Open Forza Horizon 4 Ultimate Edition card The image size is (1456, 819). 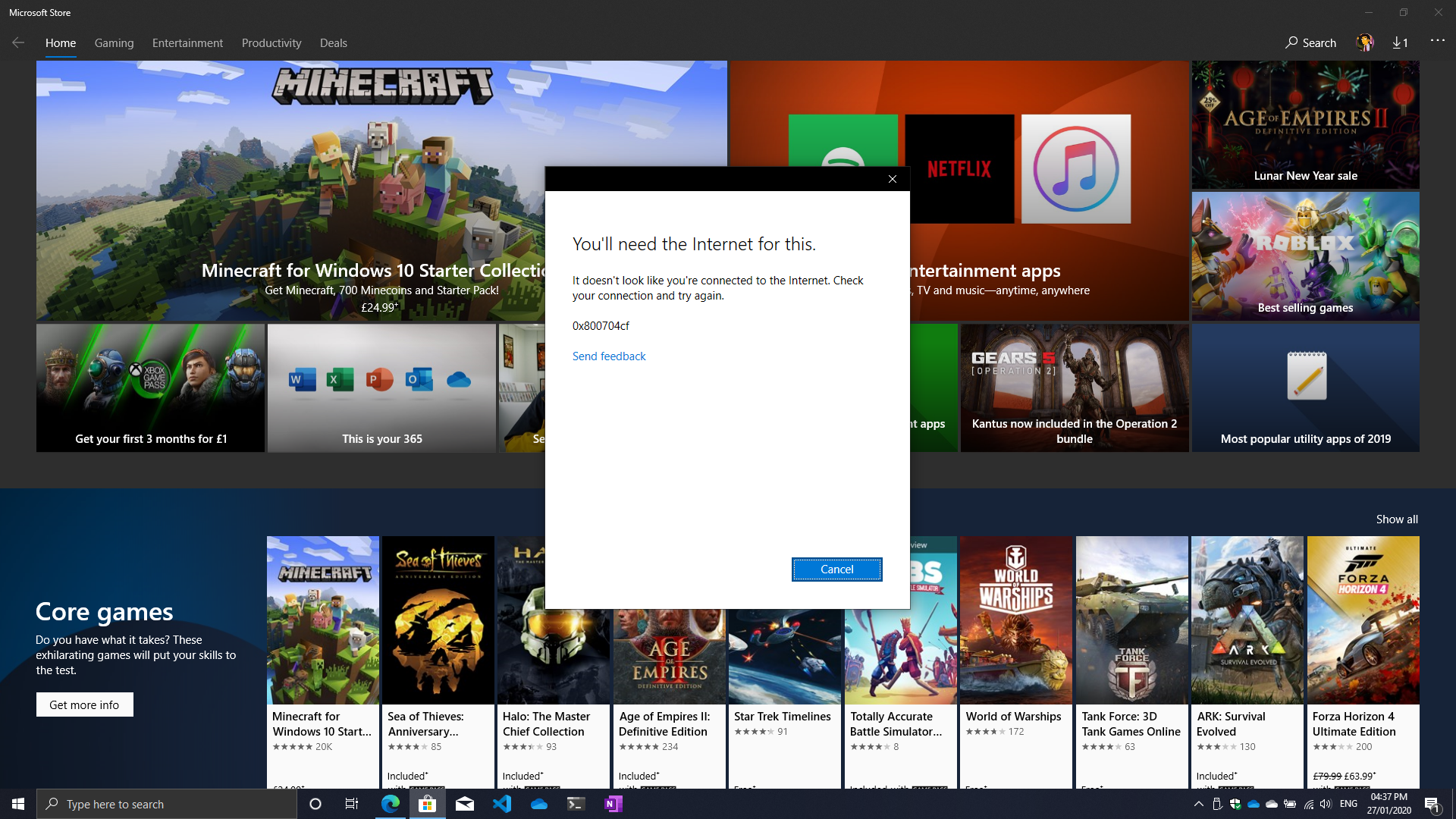[1363, 662]
